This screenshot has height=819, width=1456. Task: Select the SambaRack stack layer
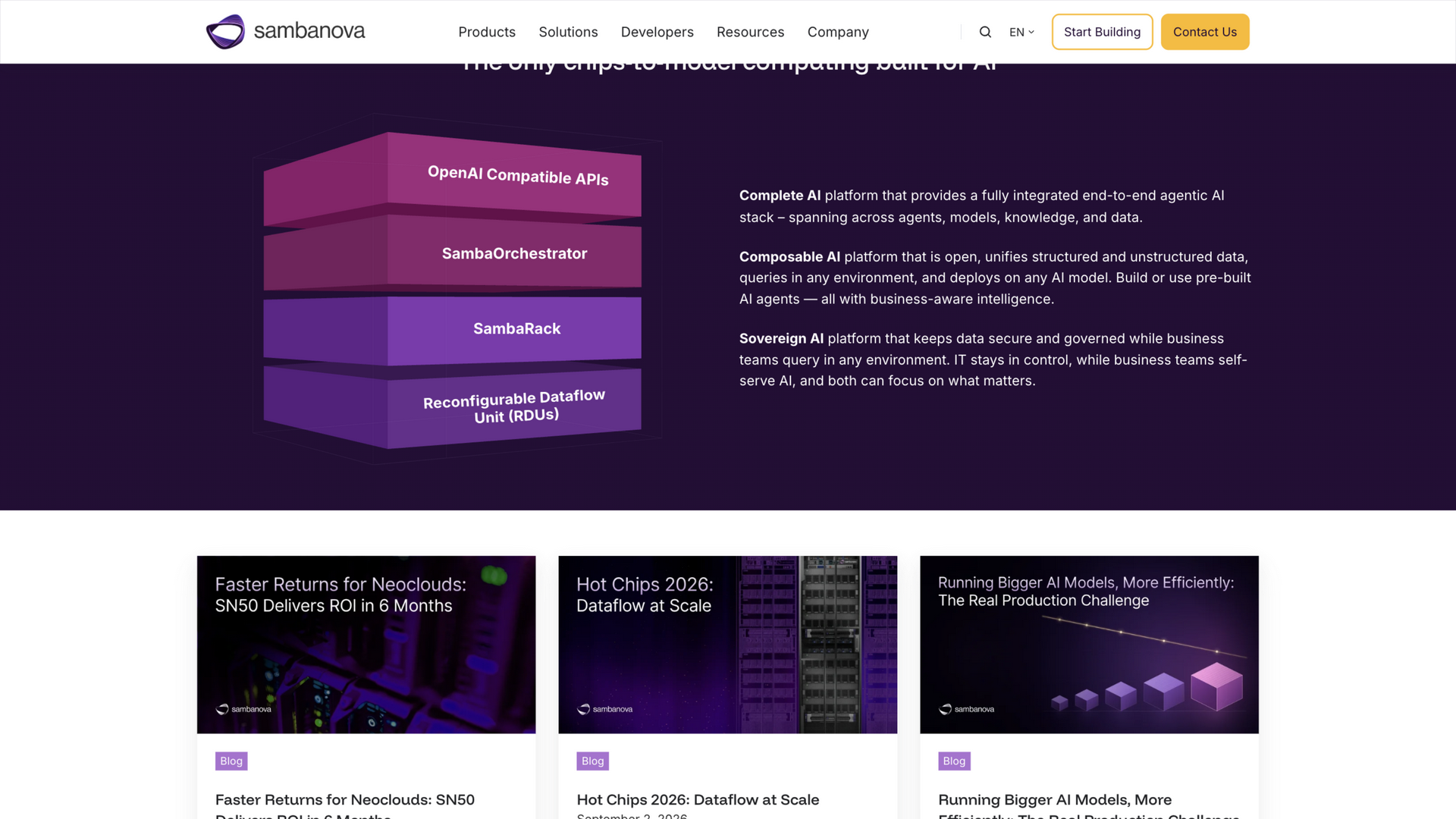(x=453, y=329)
